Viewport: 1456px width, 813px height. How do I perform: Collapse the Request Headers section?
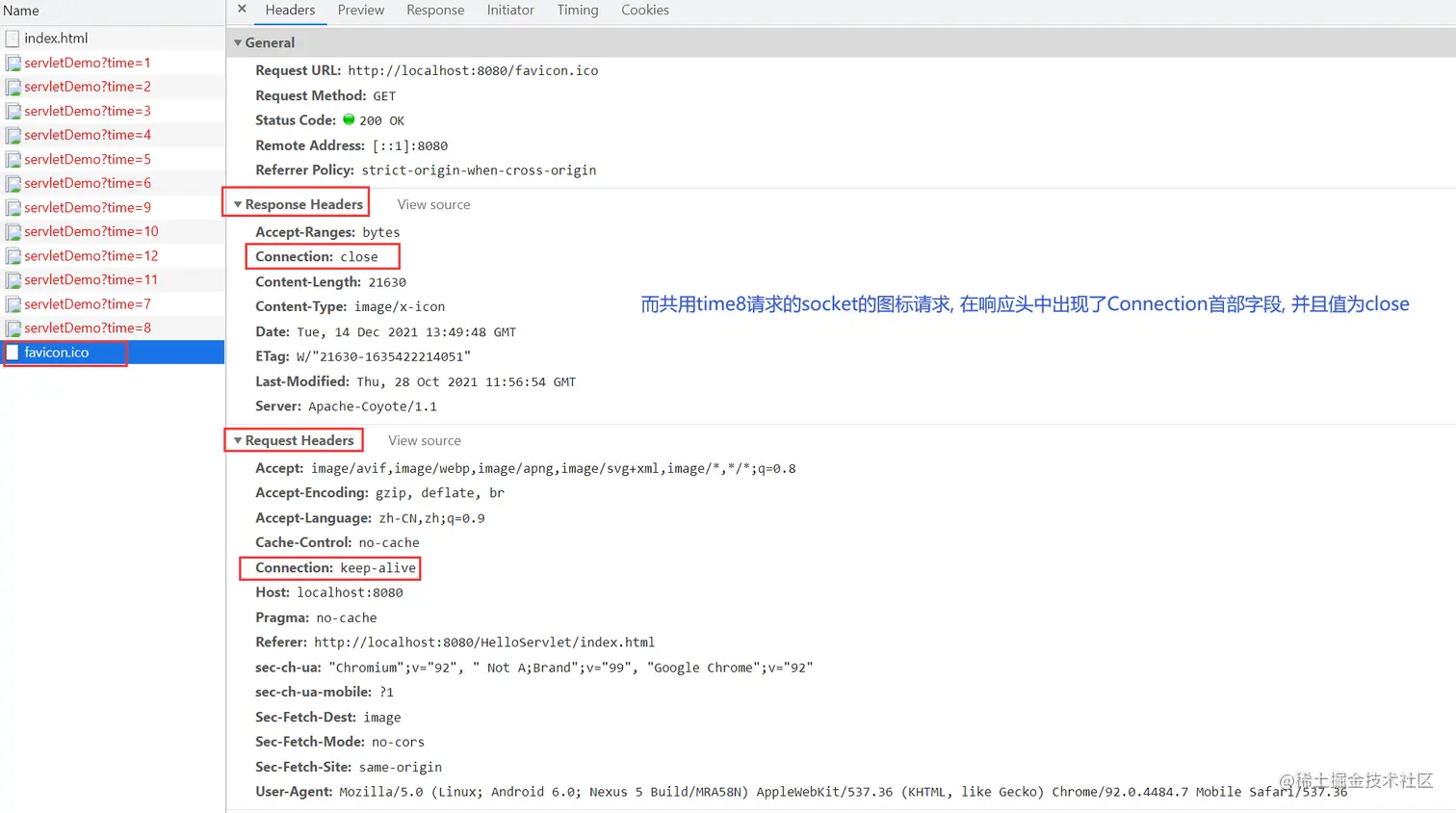coord(238,440)
